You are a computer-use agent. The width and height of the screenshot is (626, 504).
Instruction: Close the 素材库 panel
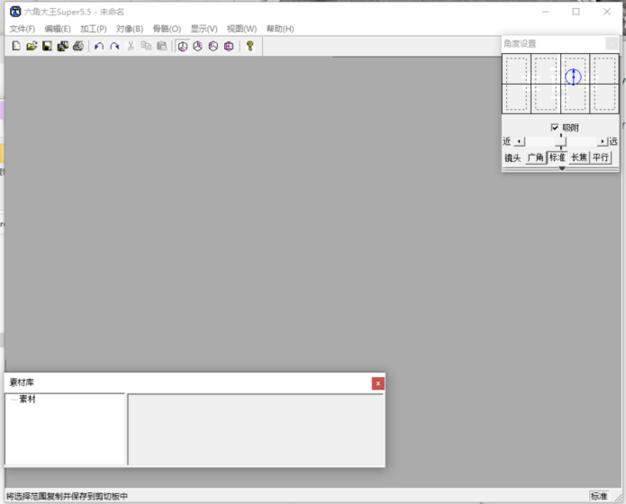[378, 383]
